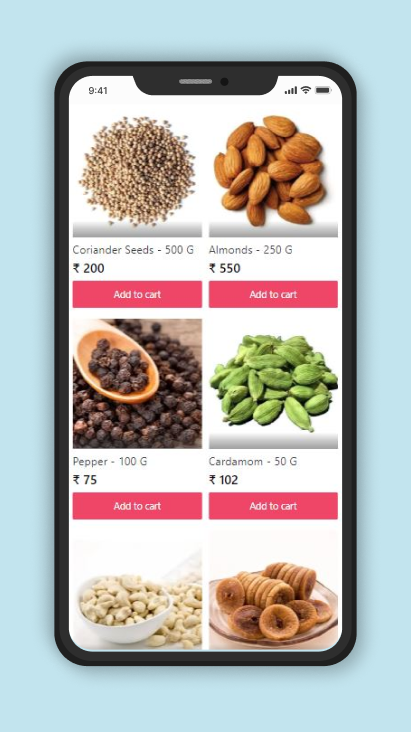Viewport: 411px width, 732px height.
Task: Tap the Wi-Fi status icon
Action: (305, 90)
